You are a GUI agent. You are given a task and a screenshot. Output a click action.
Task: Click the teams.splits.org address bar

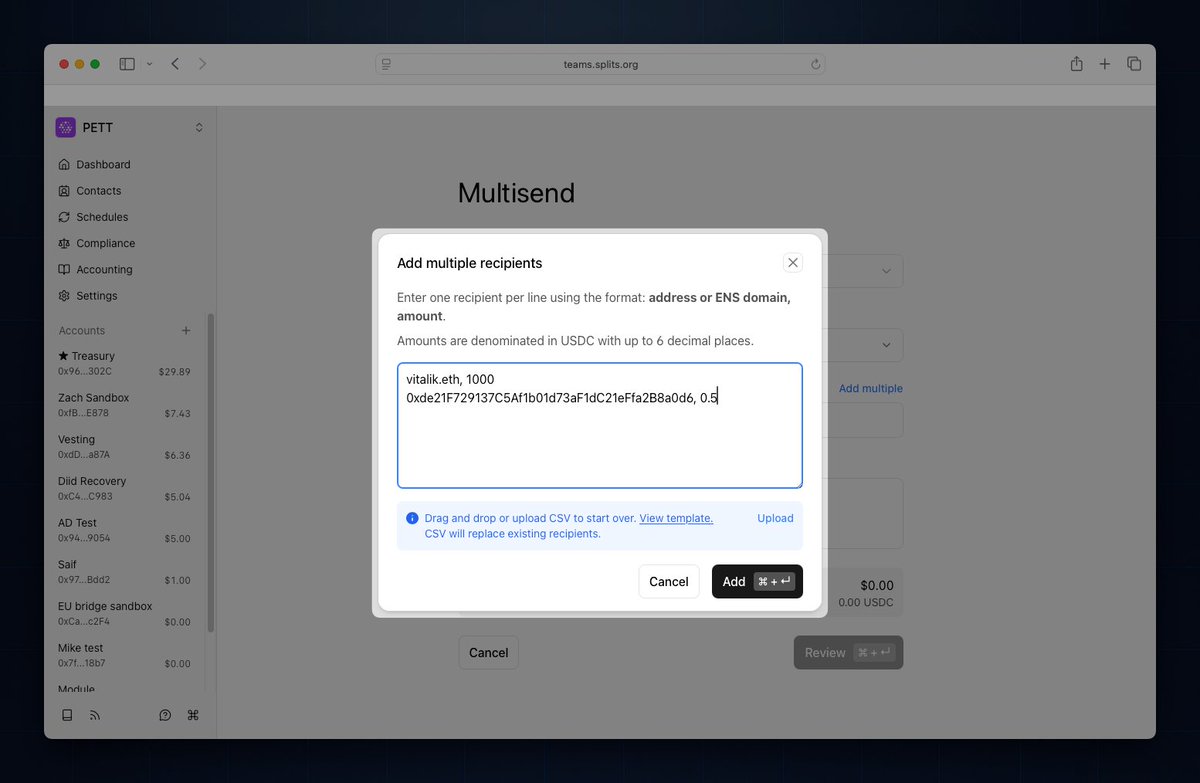click(600, 64)
